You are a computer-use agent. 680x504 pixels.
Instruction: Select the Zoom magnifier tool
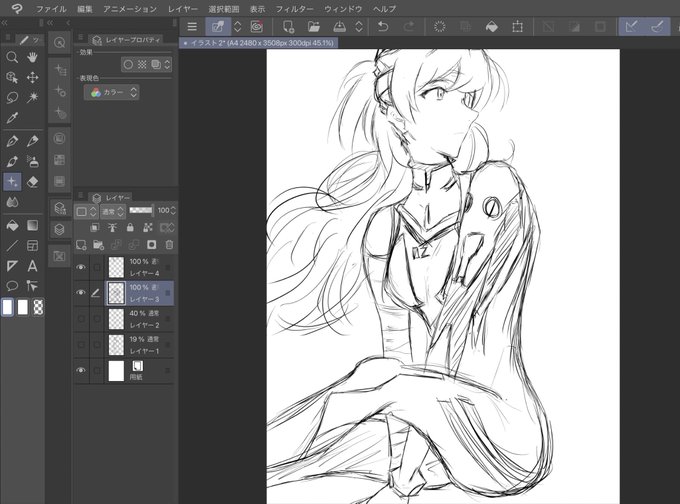pos(12,57)
